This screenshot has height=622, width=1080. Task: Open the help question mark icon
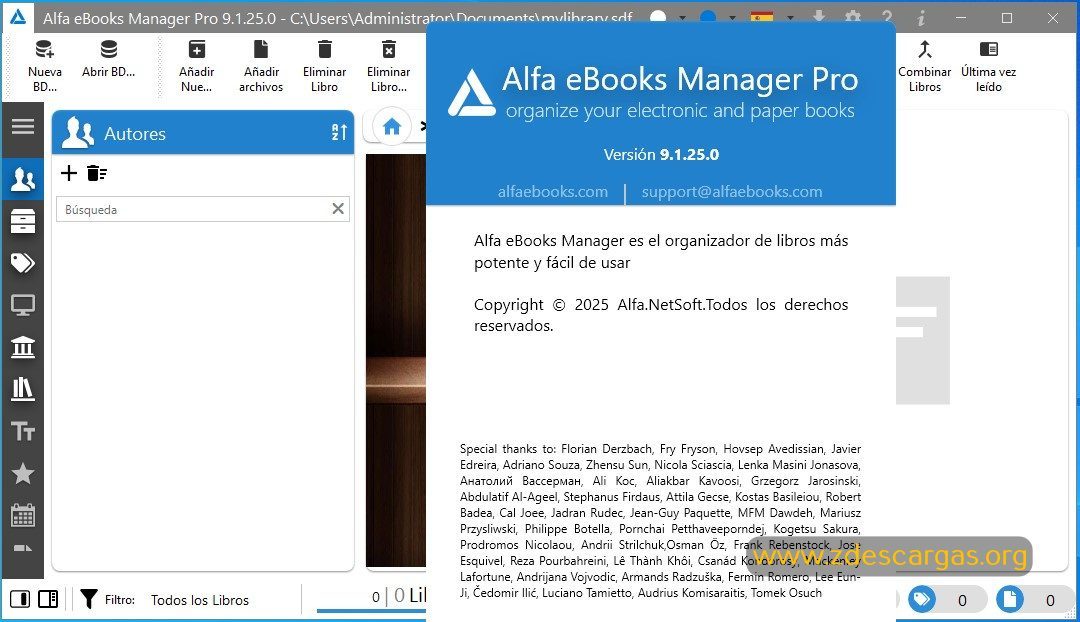[x=887, y=18]
